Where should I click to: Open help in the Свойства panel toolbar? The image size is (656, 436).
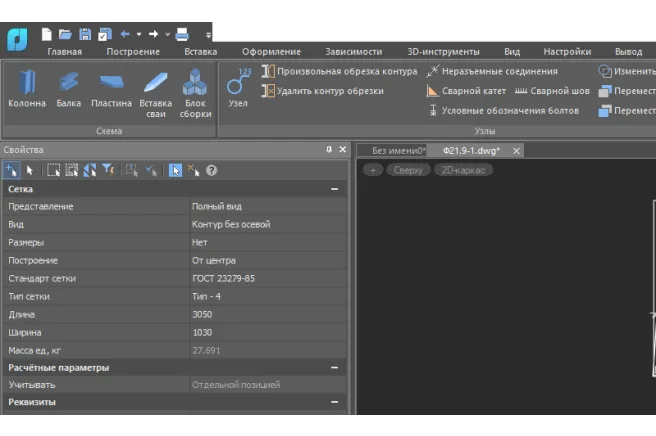coord(212,170)
